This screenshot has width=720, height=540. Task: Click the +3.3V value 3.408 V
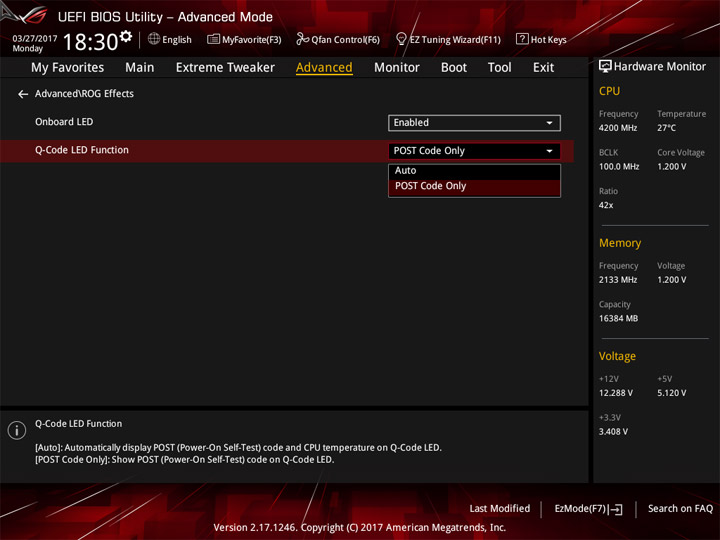click(x=613, y=432)
